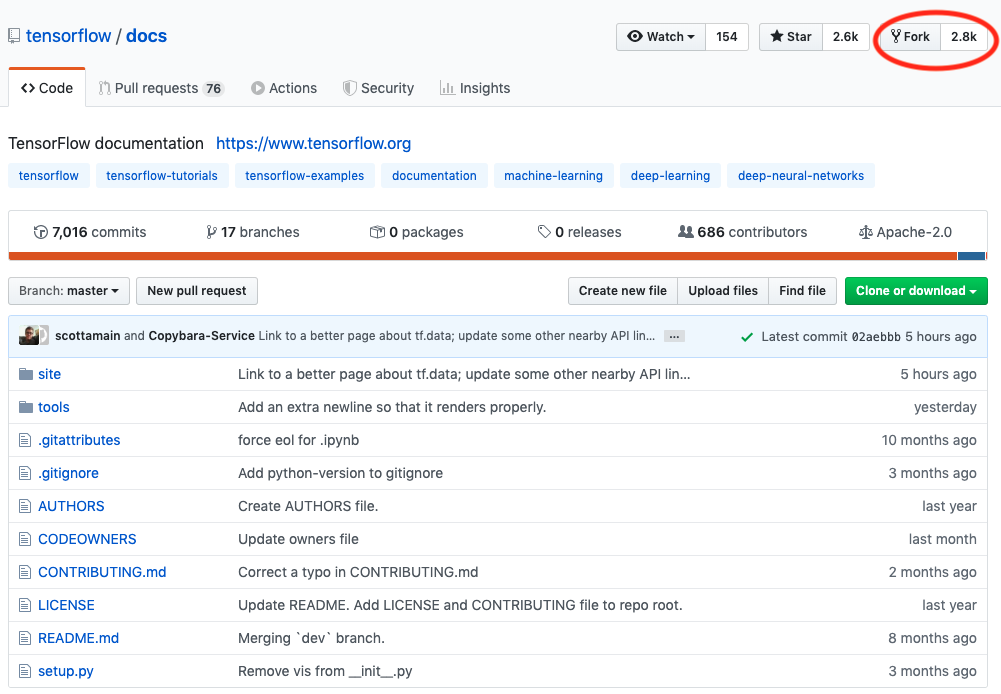Open the Watch dropdown button
The width and height of the screenshot is (1001, 694).
pos(661,36)
